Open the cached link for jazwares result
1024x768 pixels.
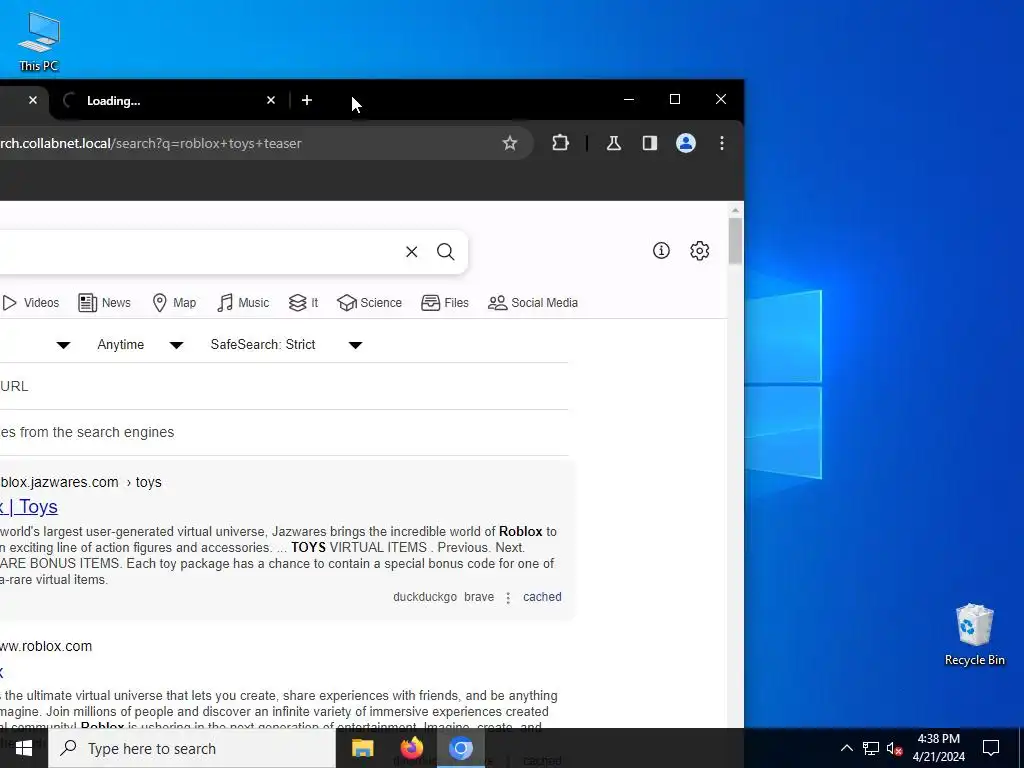542,597
